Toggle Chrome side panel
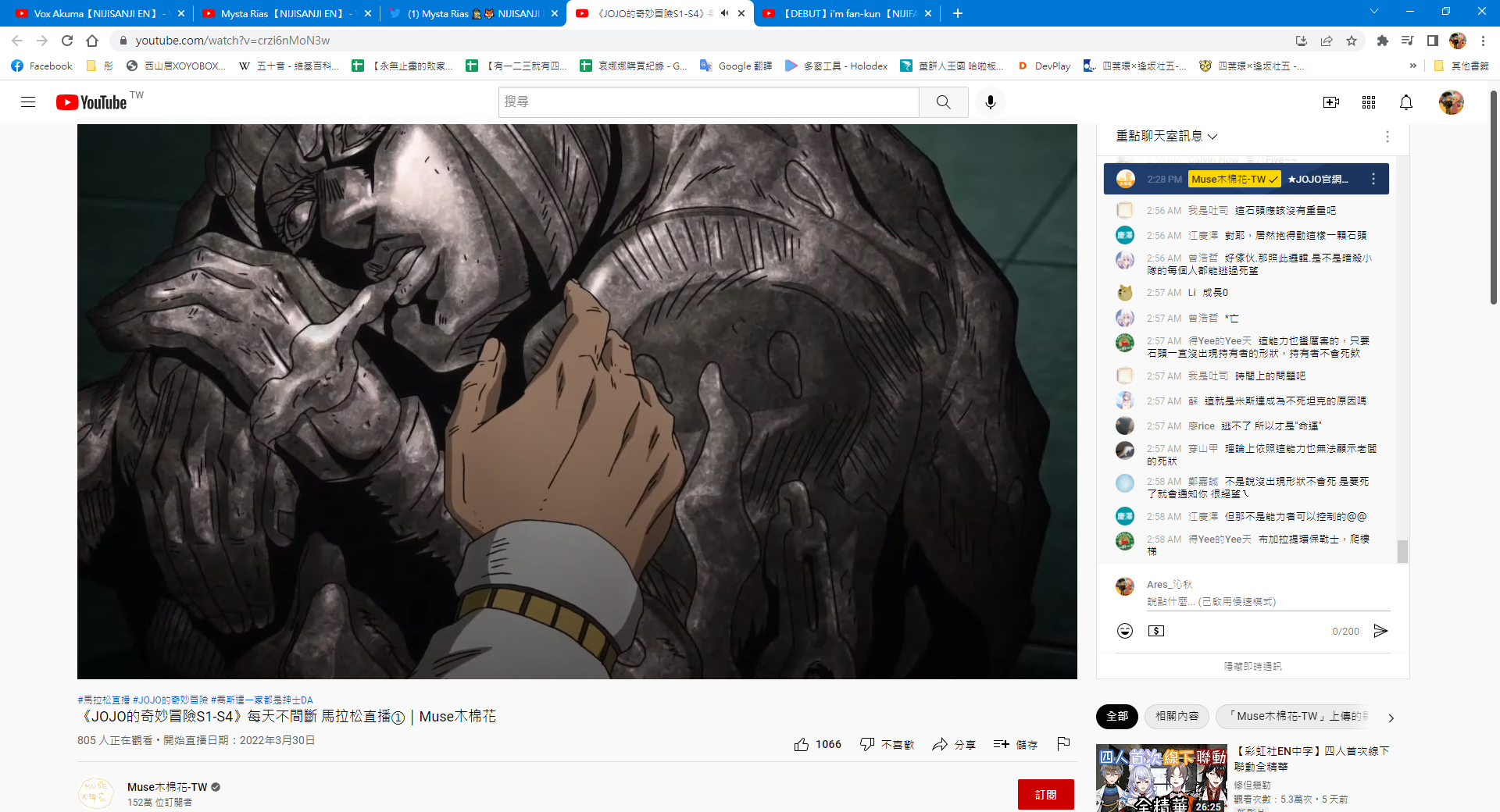 coord(1433,41)
